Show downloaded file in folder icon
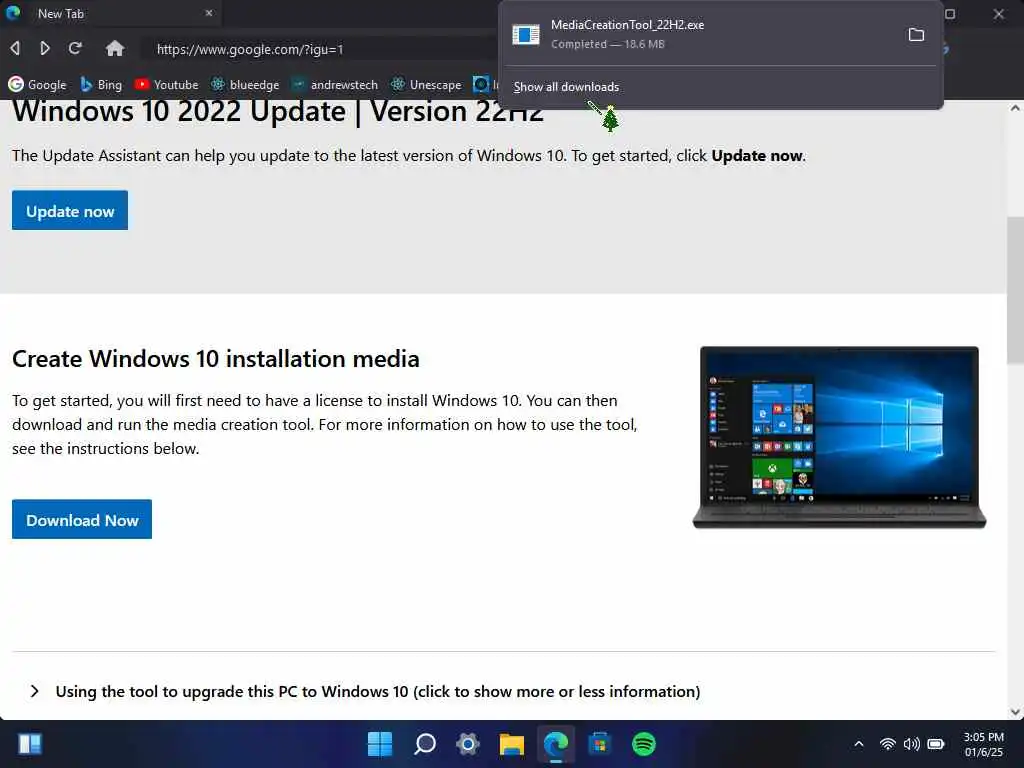This screenshot has height=768, width=1024. (916, 35)
